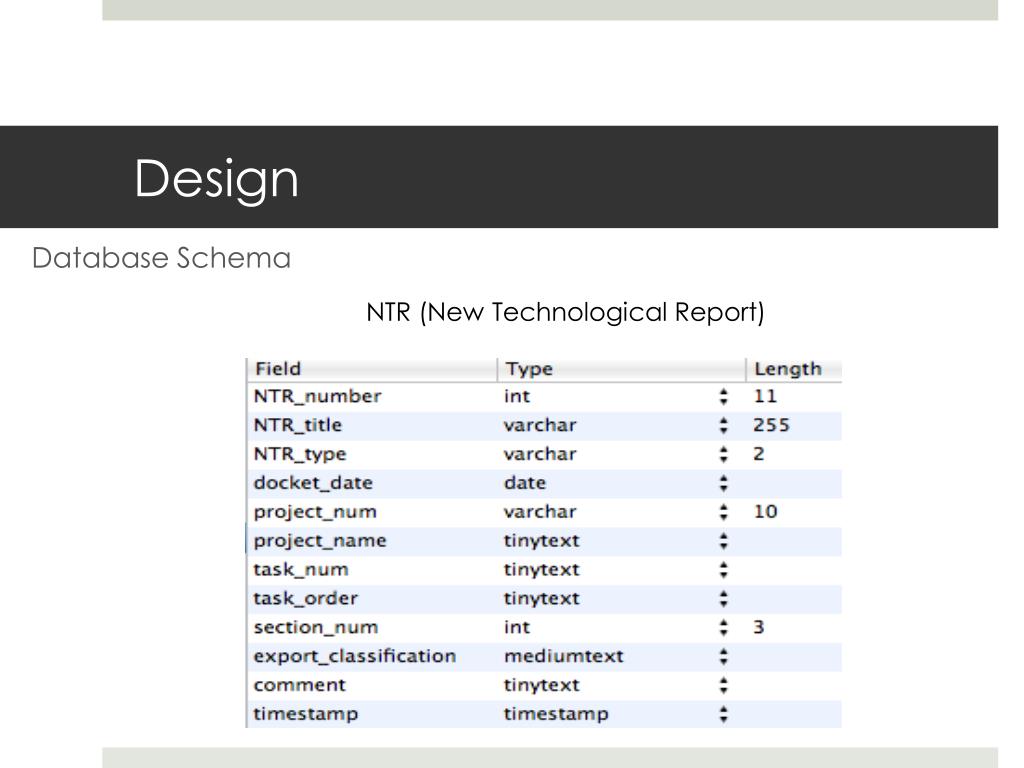Click the Database Schema subtitle
1024x768 pixels.
point(161,258)
